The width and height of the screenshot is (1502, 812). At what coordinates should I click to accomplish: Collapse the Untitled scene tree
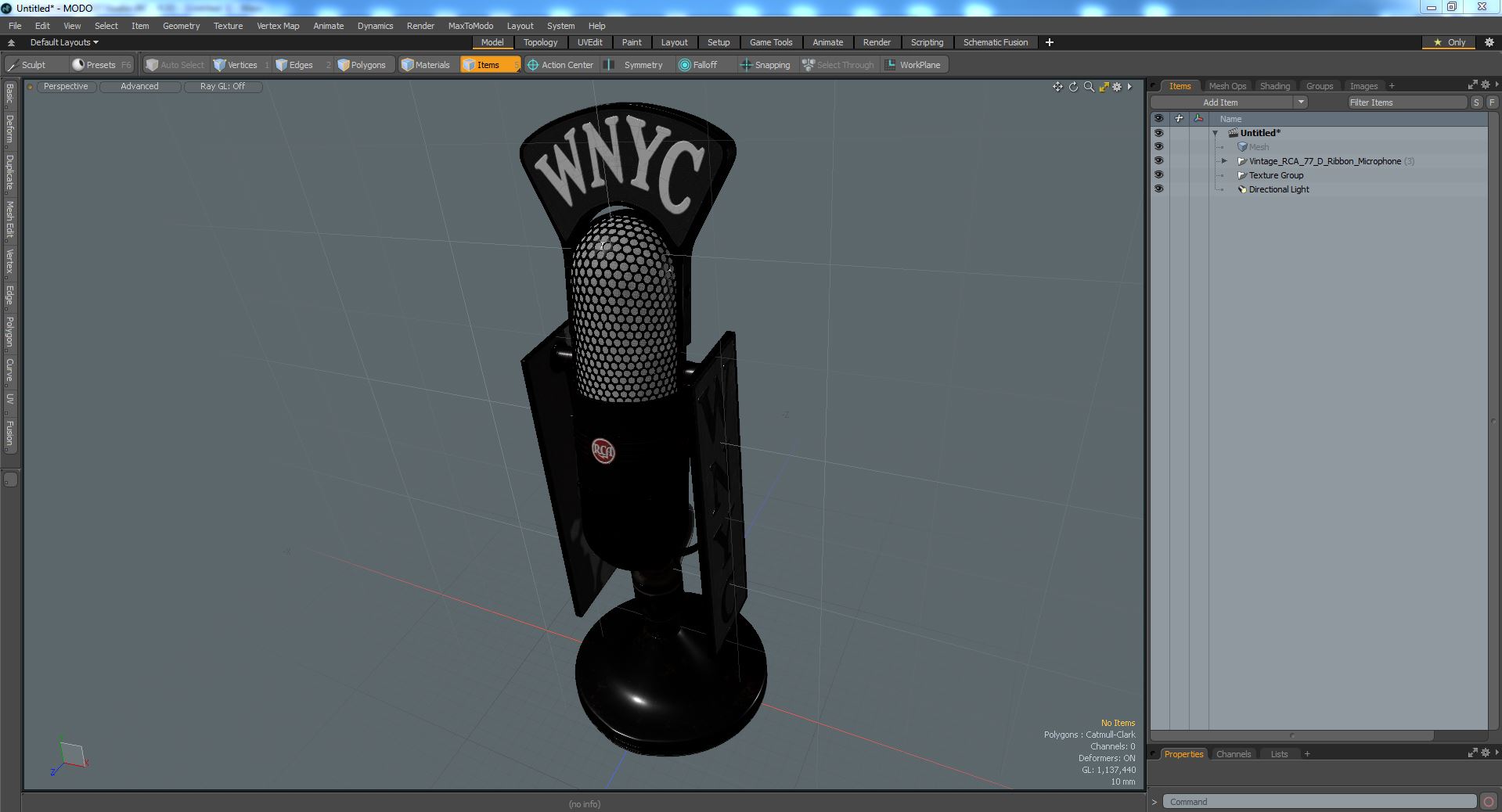[1216, 133]
